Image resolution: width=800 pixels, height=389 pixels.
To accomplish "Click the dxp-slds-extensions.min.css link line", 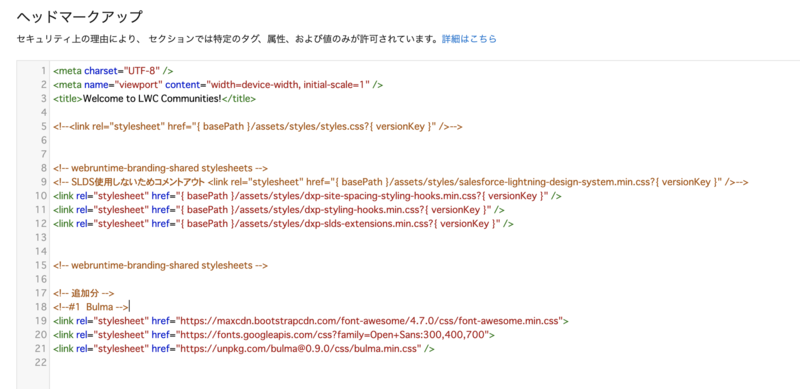I will click(x=283, y=223).
